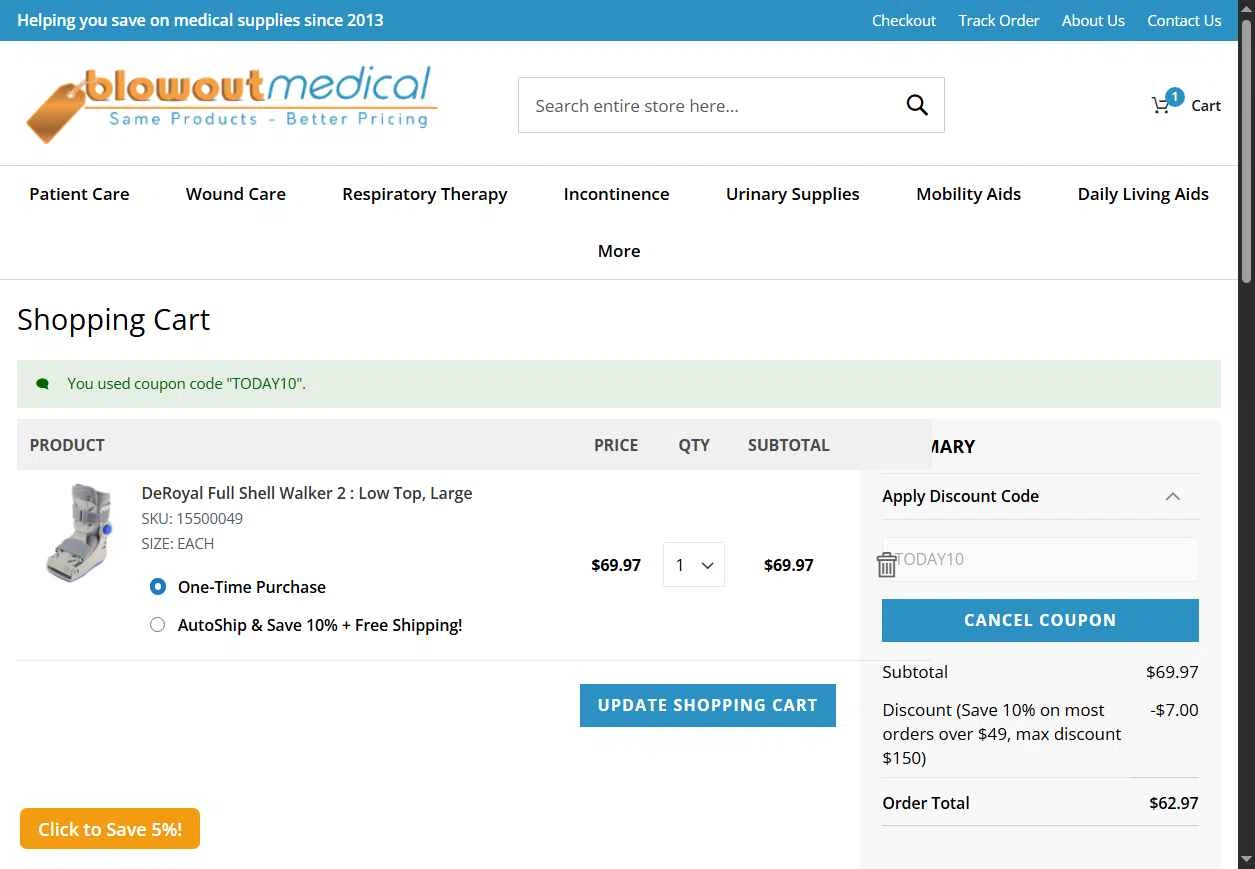This screenshot has height=869, width=1255.
Task: Go to Track Order page
Action: click(999, 20)
